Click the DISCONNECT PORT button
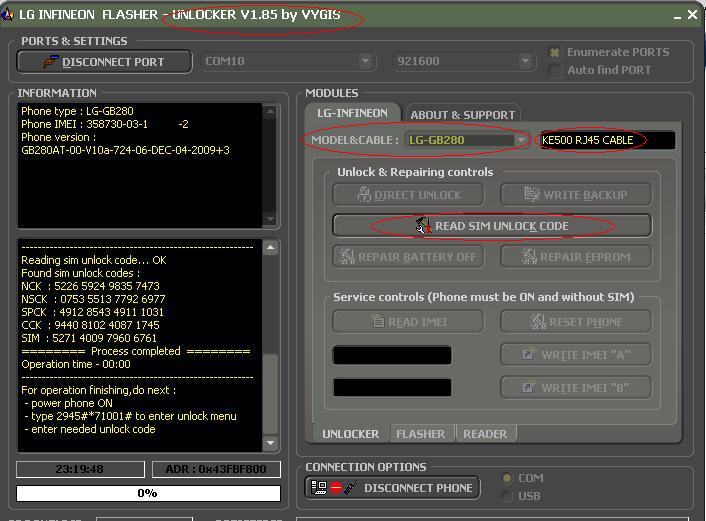Screen dimensions: 706x521 tap(104, 62)
